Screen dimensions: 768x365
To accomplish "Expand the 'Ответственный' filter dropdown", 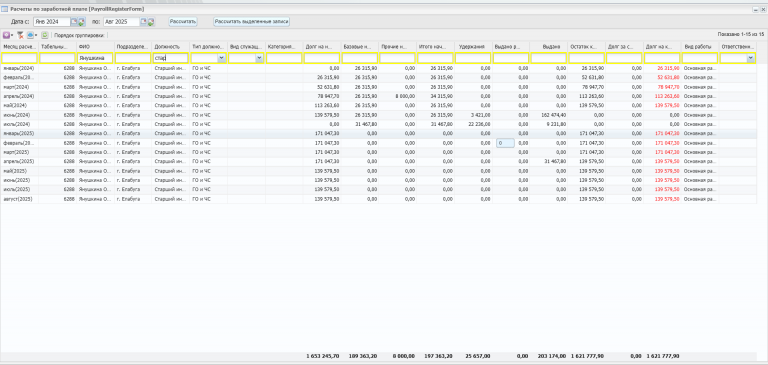I will (x=750, y=58).
